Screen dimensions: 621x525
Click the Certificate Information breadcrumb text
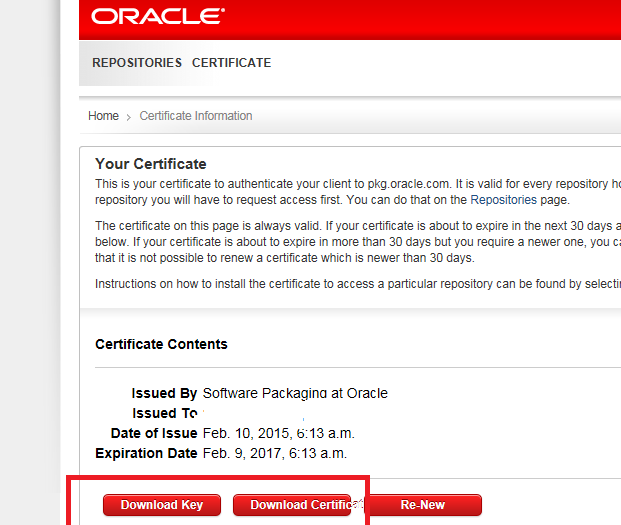(196, 116)
